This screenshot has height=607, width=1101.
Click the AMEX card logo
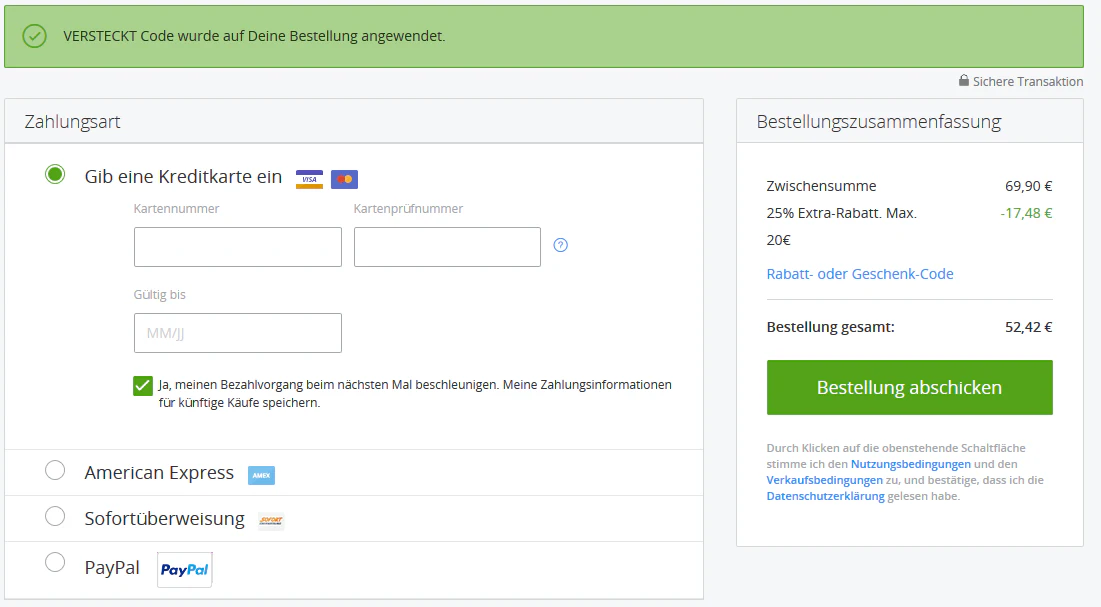click(261, 476)
